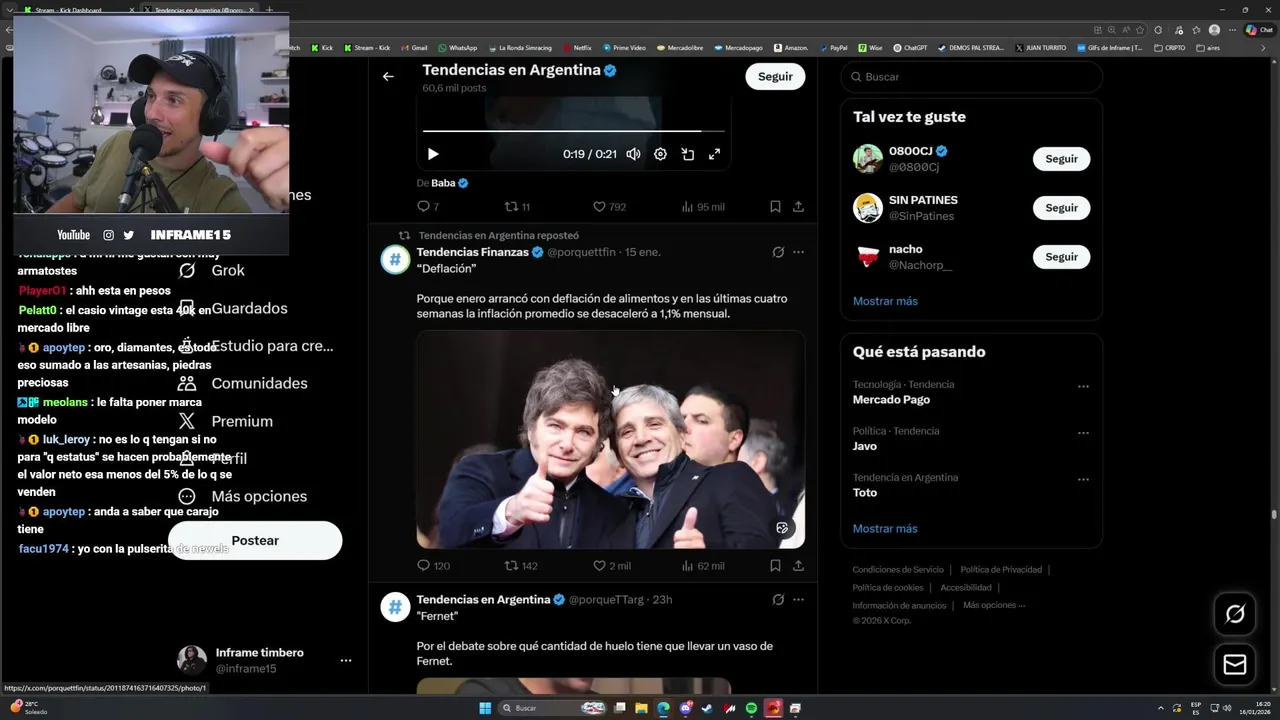Follow the 0800CJ suggested account
The width and height of the screenshot is (1280, 720).
tap(1061, 159)
